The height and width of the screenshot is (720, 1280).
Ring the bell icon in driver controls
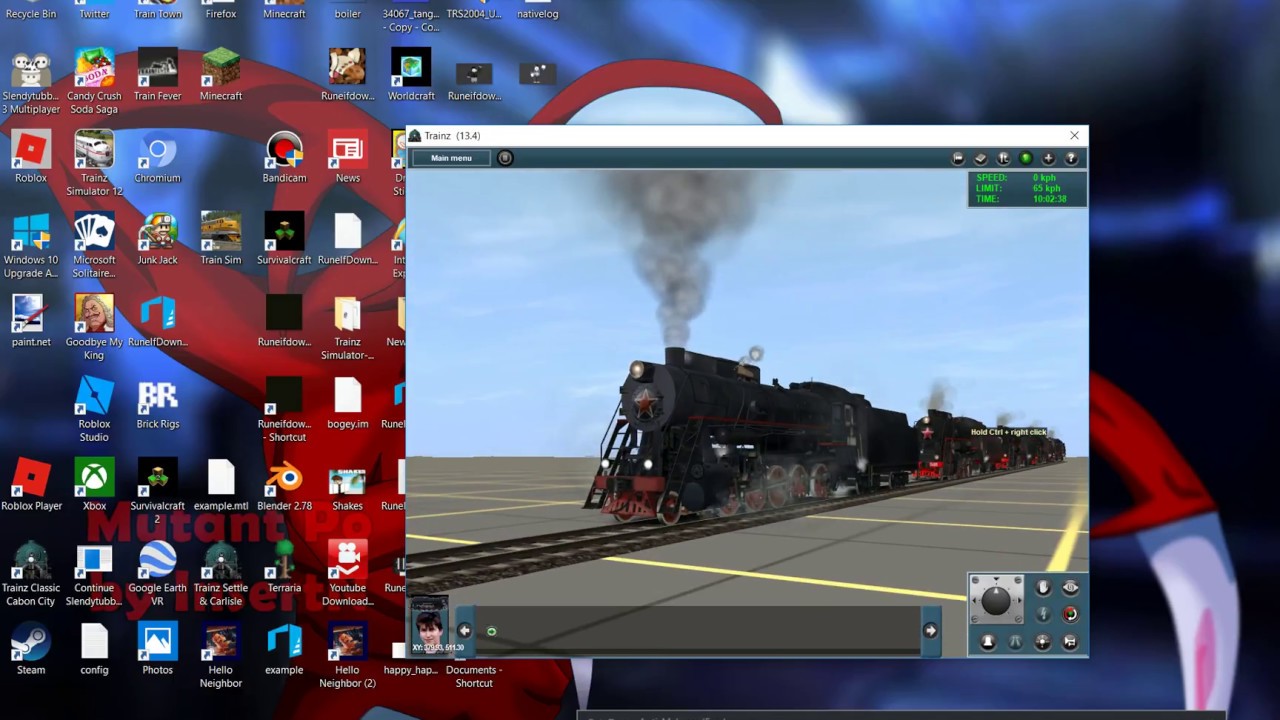[988, 642]
